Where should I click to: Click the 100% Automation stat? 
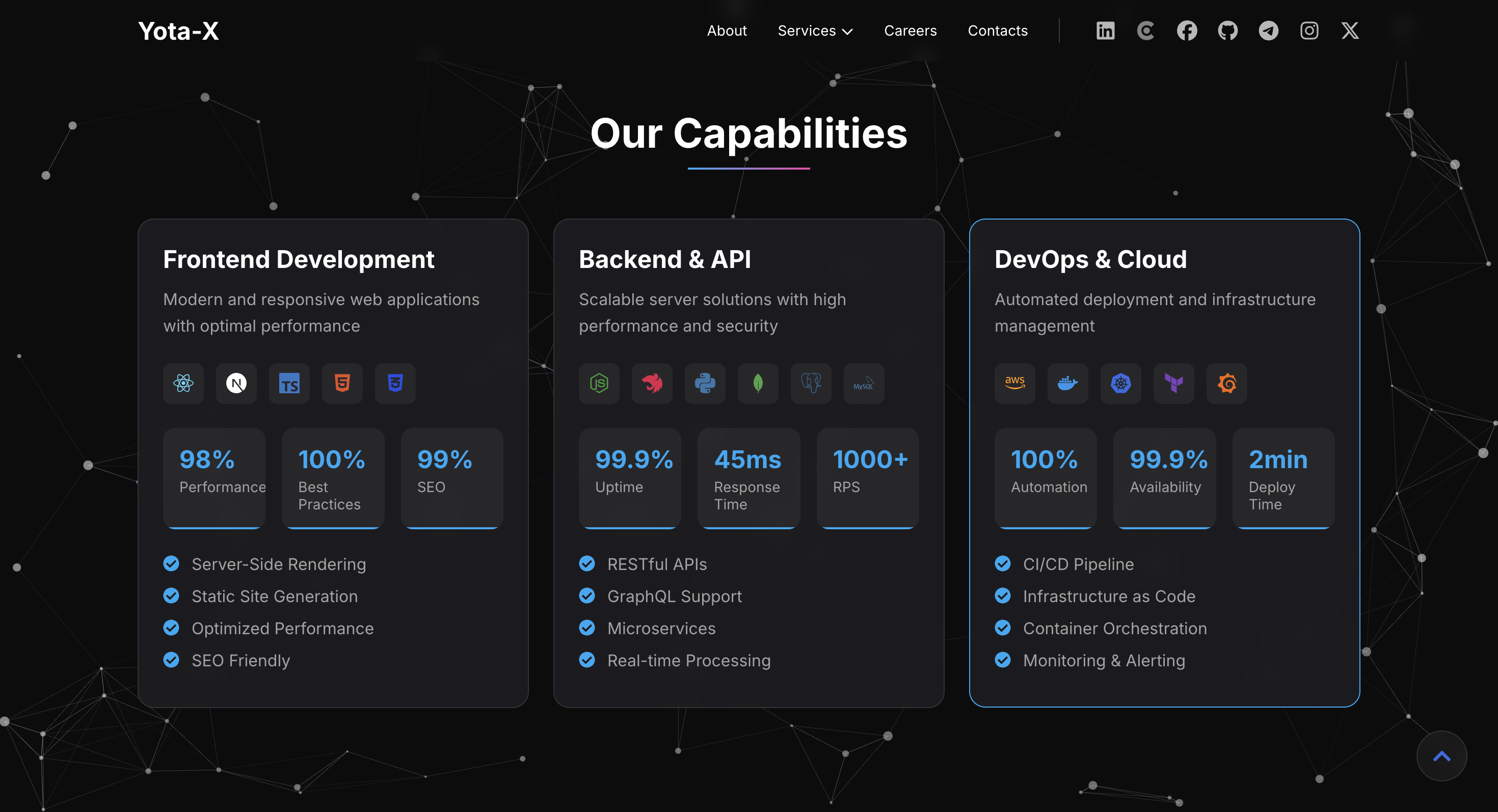coord(1046,478)
